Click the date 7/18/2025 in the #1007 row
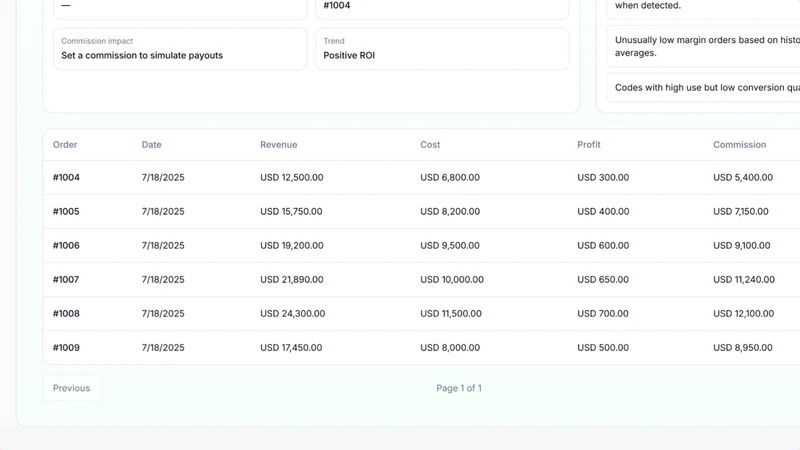The height and width of the screenshot is (450, 800). 163,280
